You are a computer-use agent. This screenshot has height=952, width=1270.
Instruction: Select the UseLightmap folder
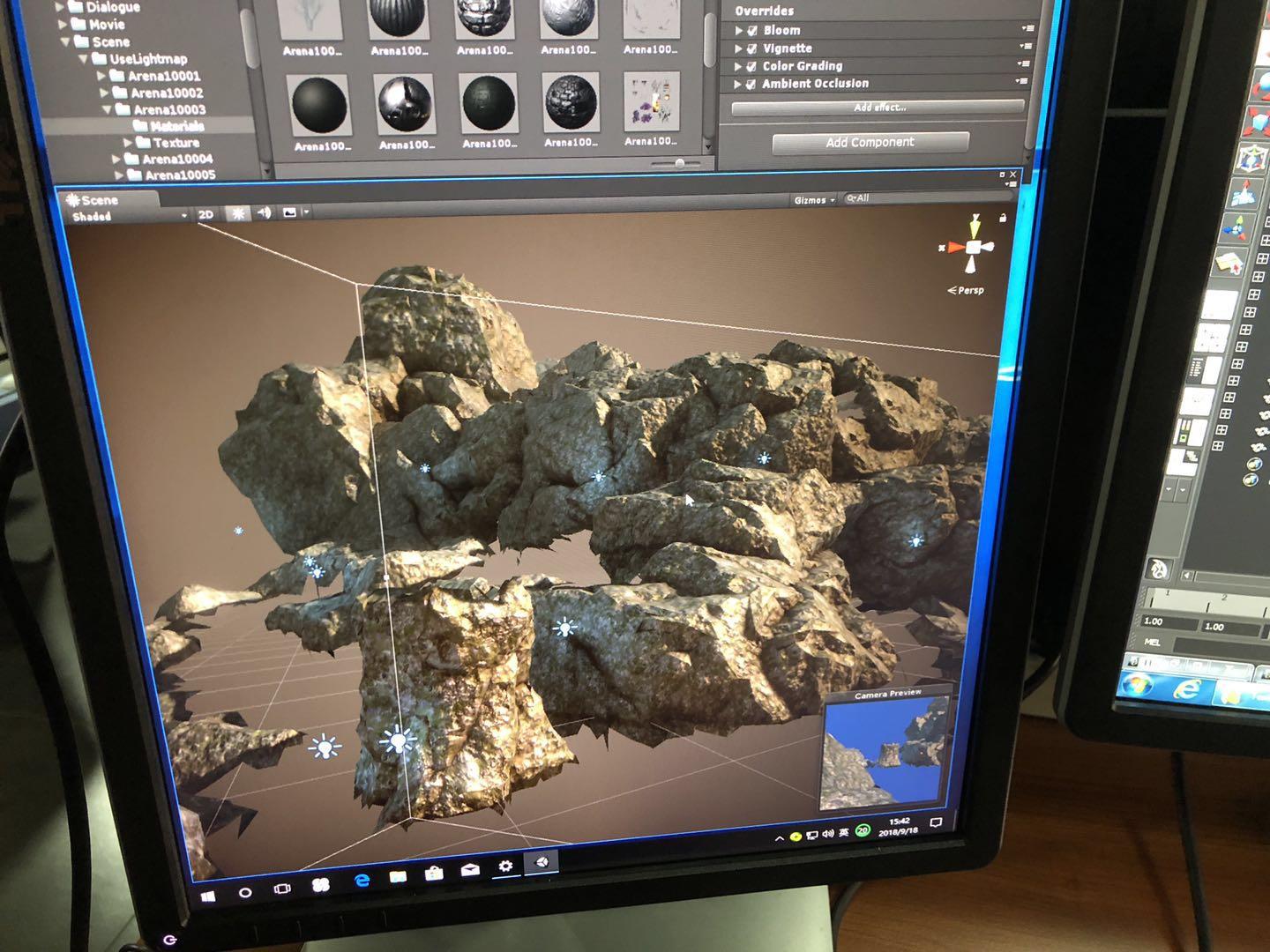[139, 59]
